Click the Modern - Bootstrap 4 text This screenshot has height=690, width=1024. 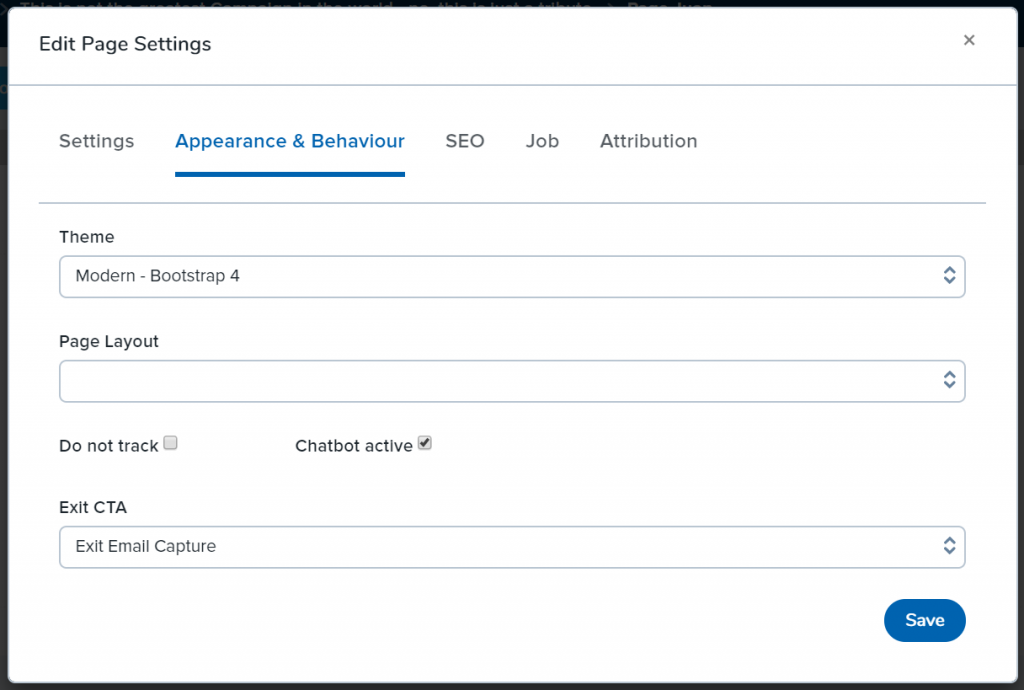tap(157, 275)
